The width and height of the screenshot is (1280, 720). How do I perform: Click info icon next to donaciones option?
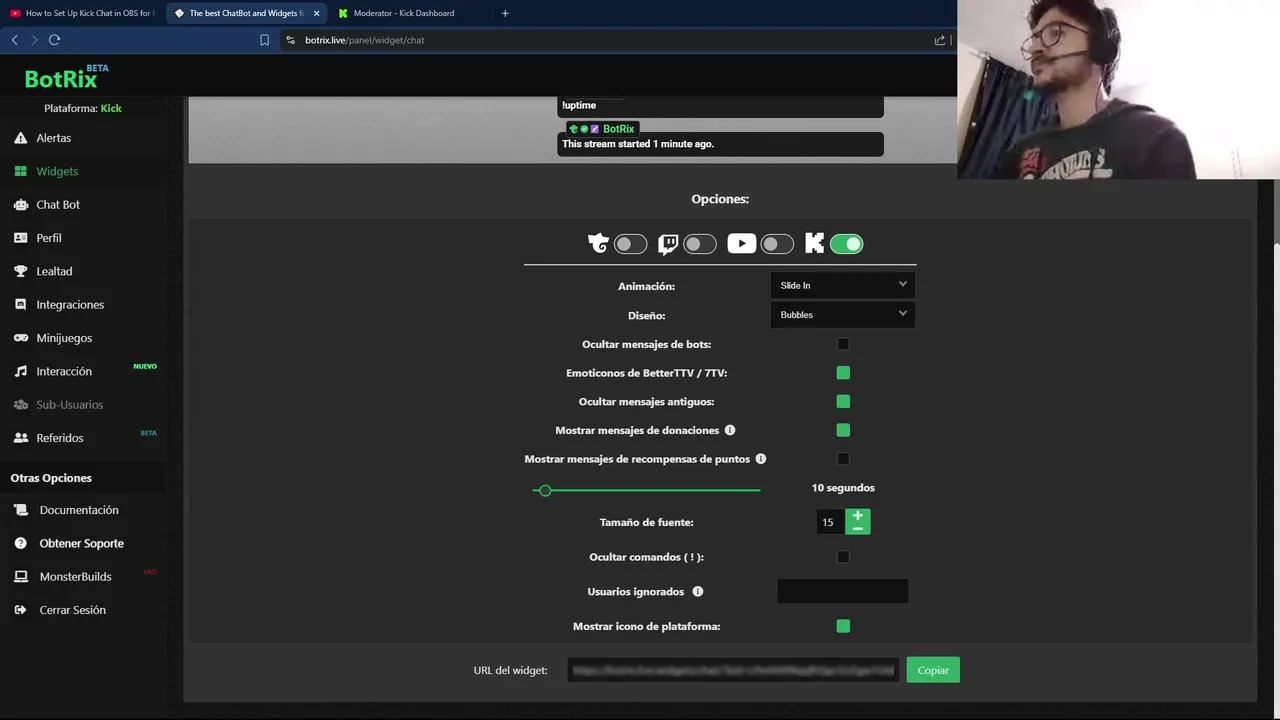[x=730, y=430]
